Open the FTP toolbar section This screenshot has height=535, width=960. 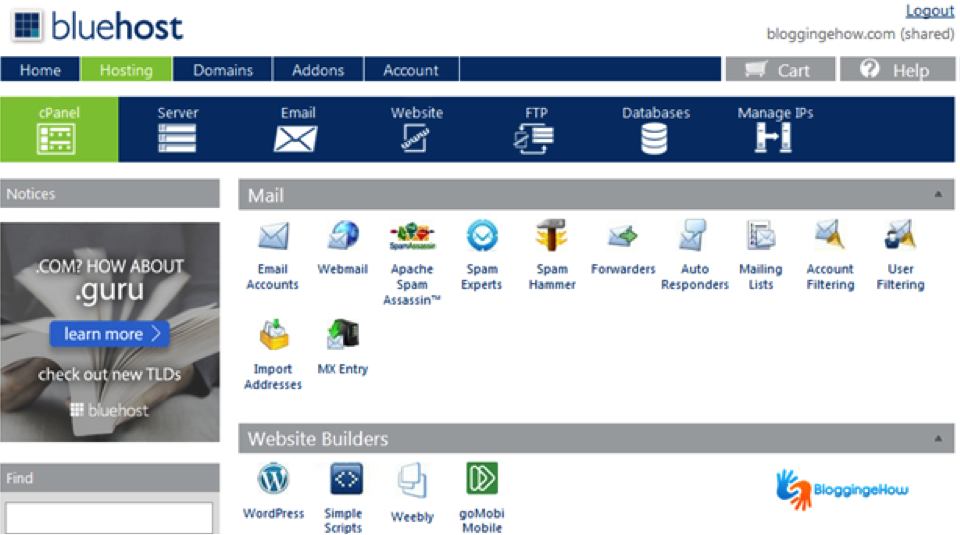click(536, 130)
